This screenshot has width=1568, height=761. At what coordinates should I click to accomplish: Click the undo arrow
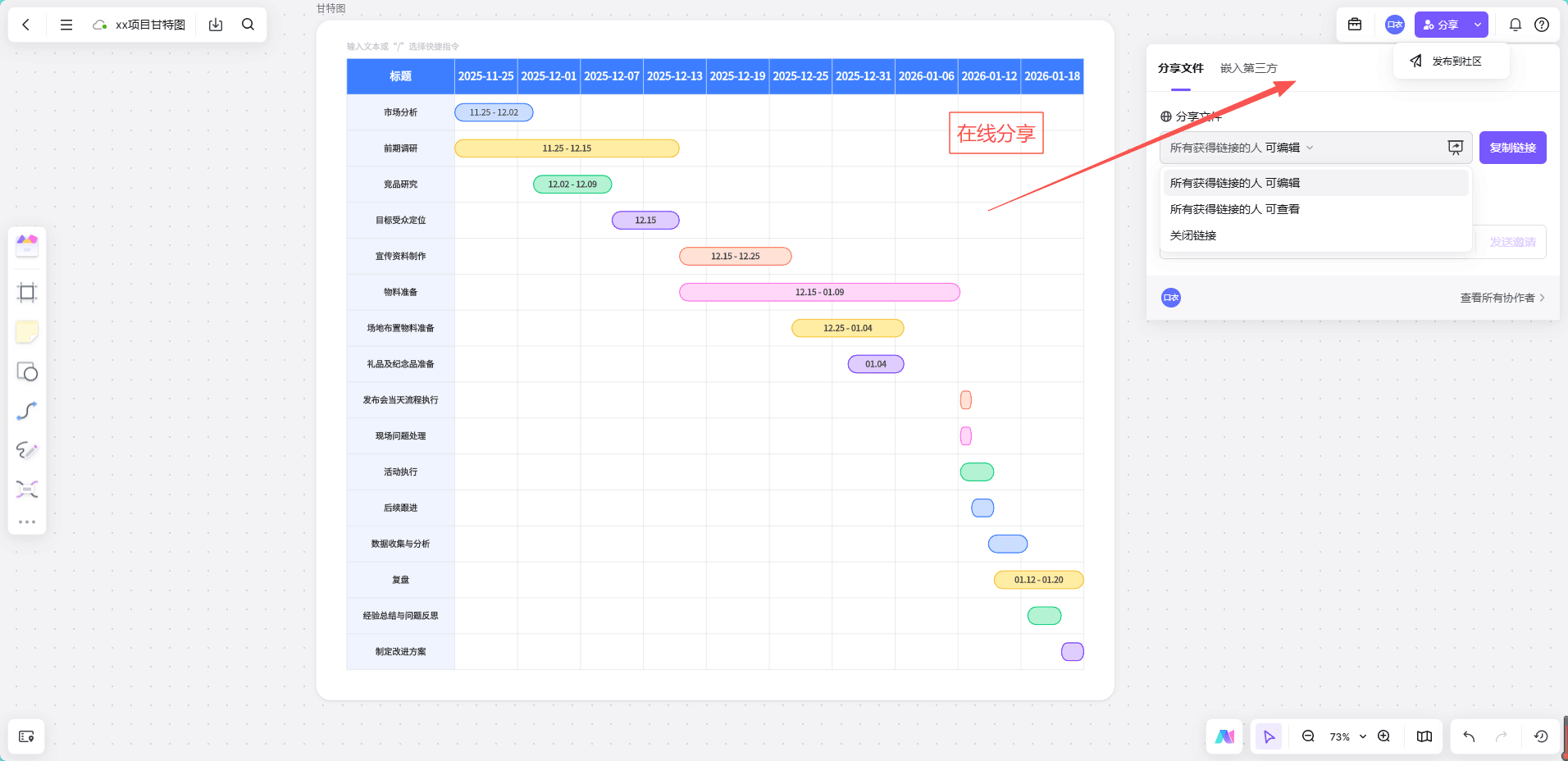point(1469,736)
